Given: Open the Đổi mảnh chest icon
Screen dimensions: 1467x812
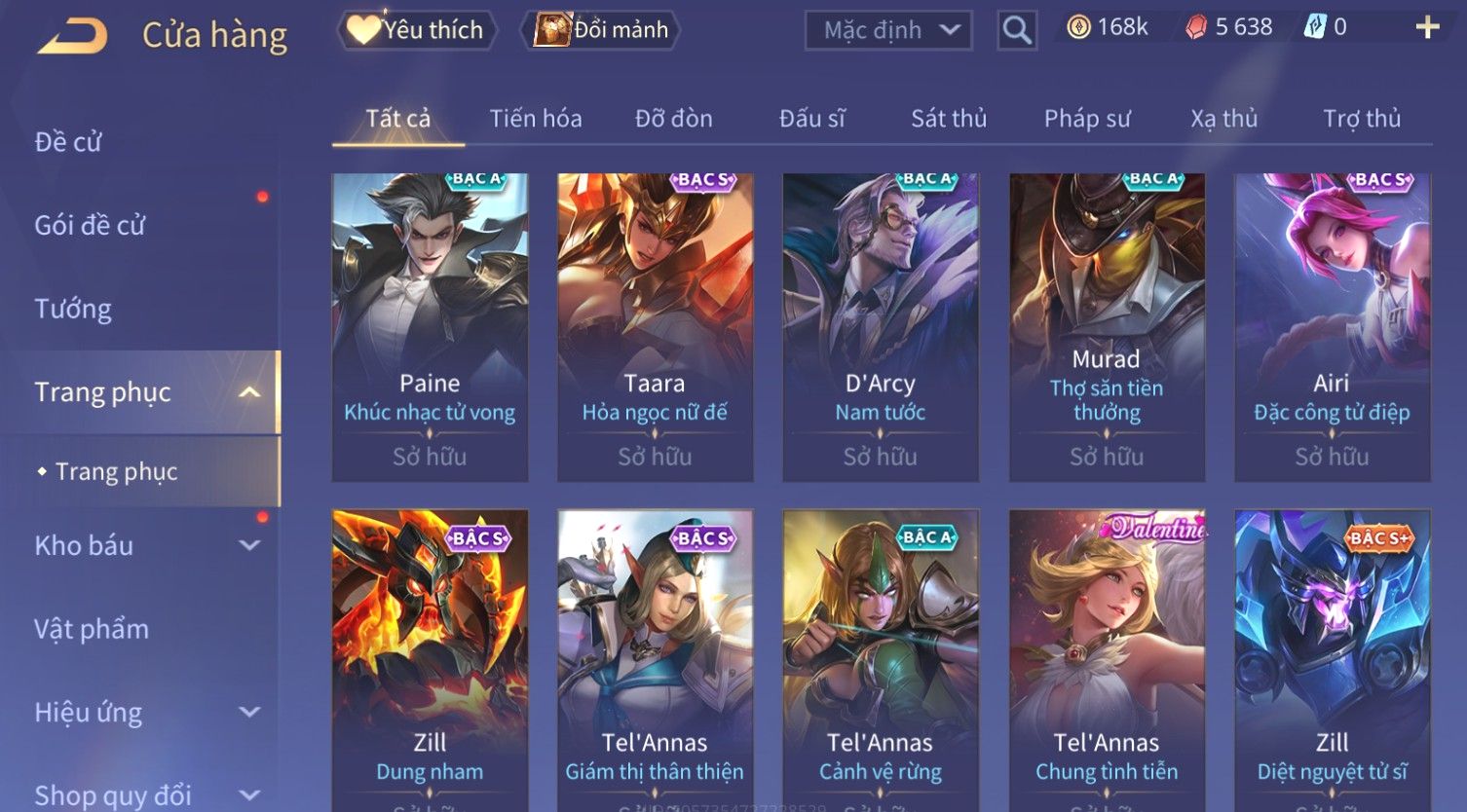Looking at the screenshot, I should tap(551, 30).
